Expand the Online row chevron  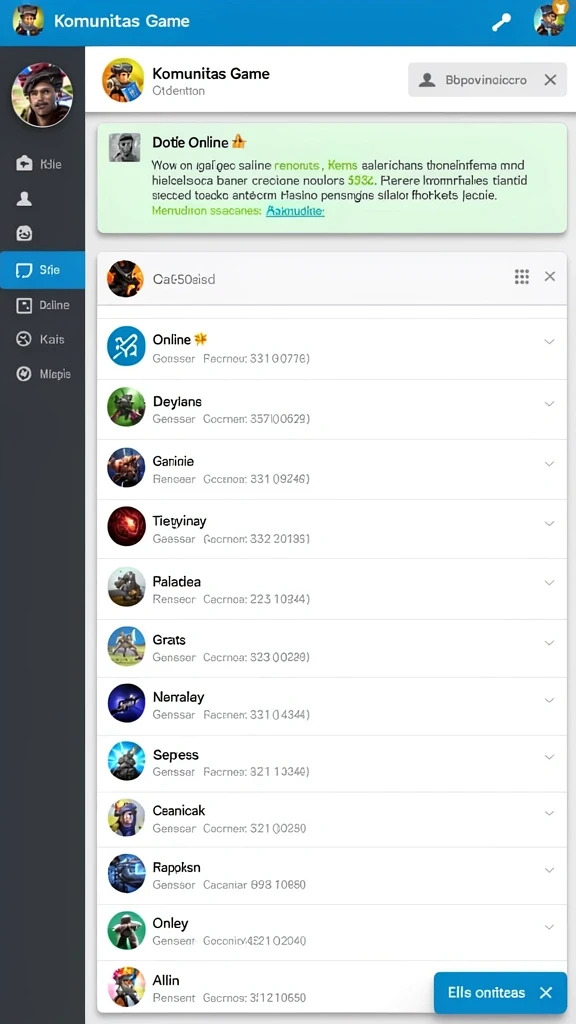[549, 342]
